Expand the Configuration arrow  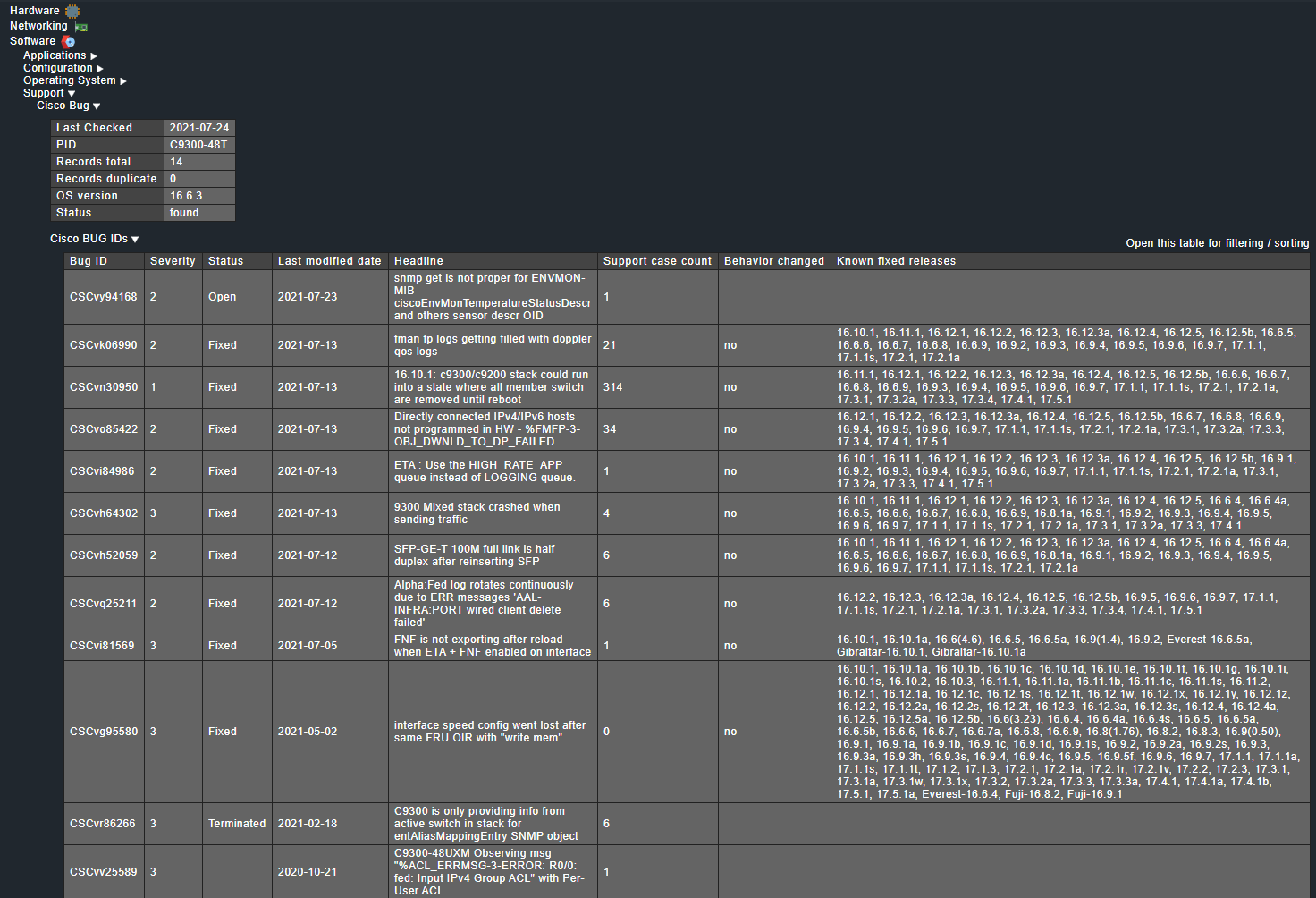point(100,69)
